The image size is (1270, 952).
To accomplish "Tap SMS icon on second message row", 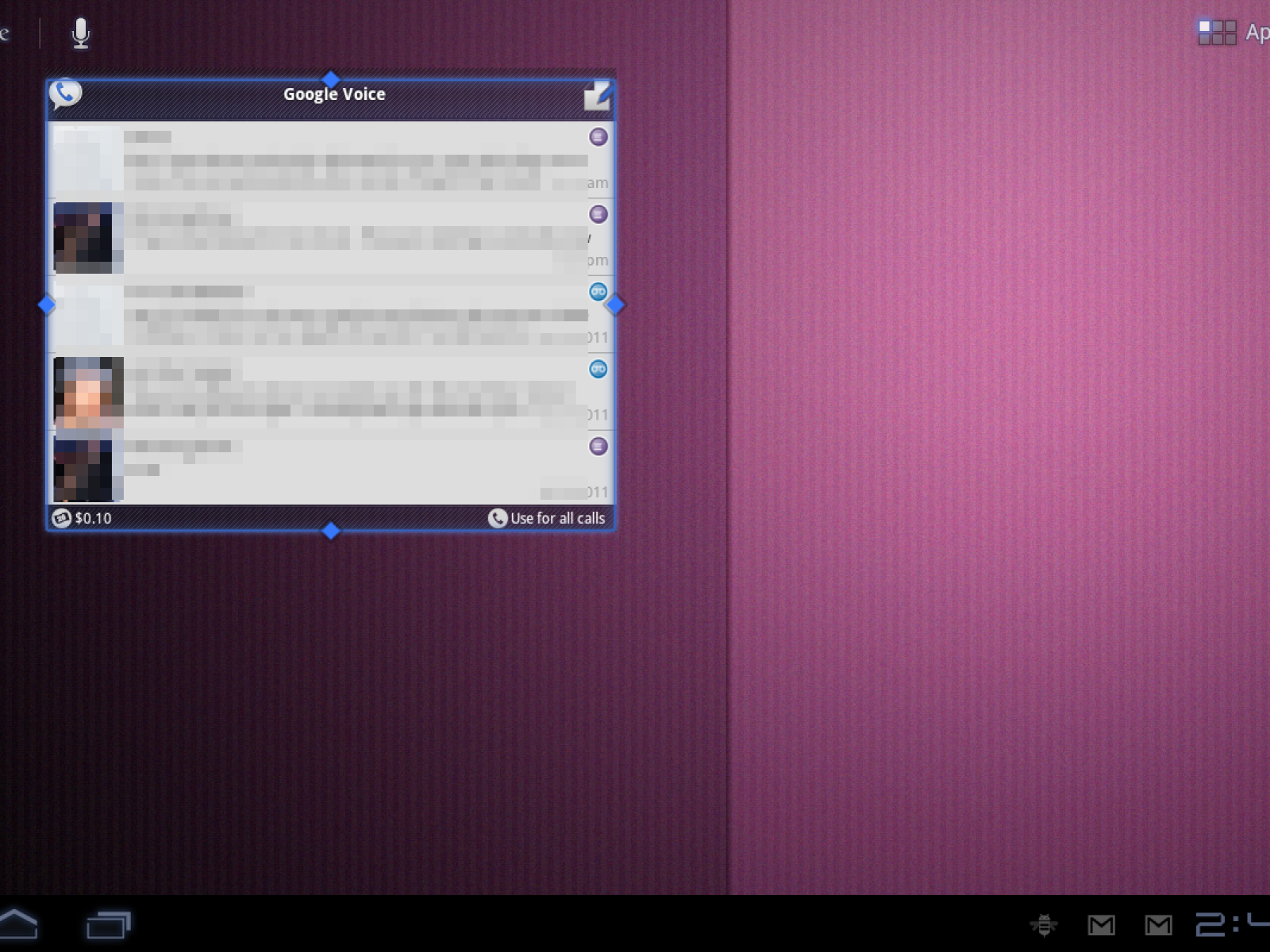I will pyautogui.click(x=598, y=214).
